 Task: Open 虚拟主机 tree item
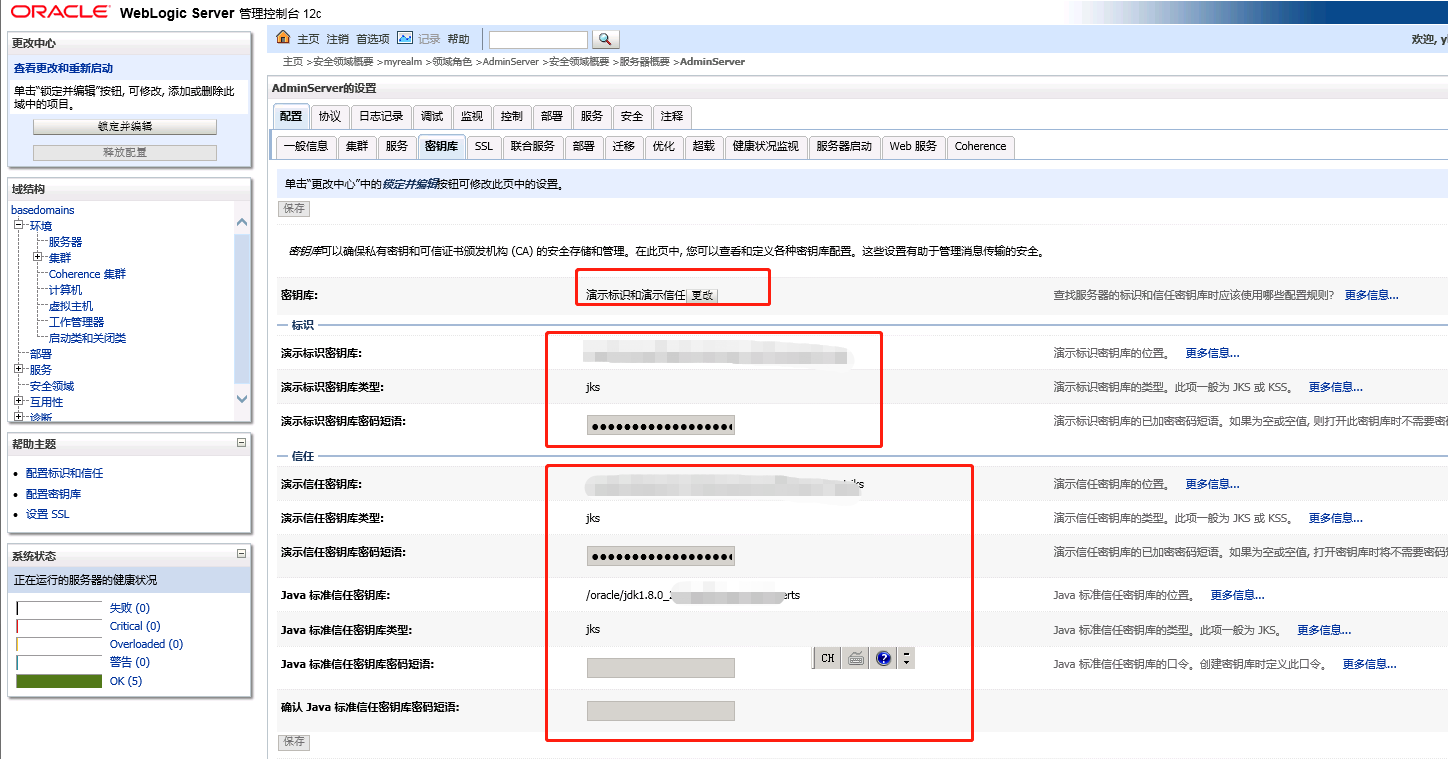point(71,306)
